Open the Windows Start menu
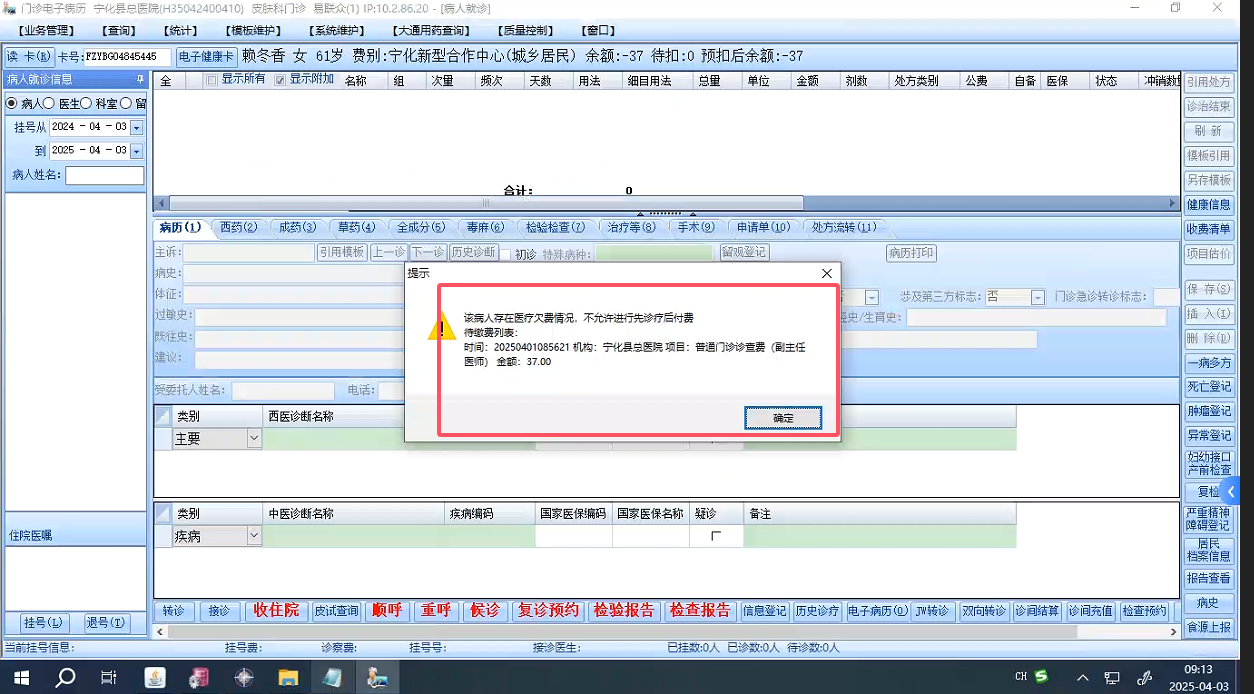The width and height of the screenshot is (1254, 694). [21, 677]
